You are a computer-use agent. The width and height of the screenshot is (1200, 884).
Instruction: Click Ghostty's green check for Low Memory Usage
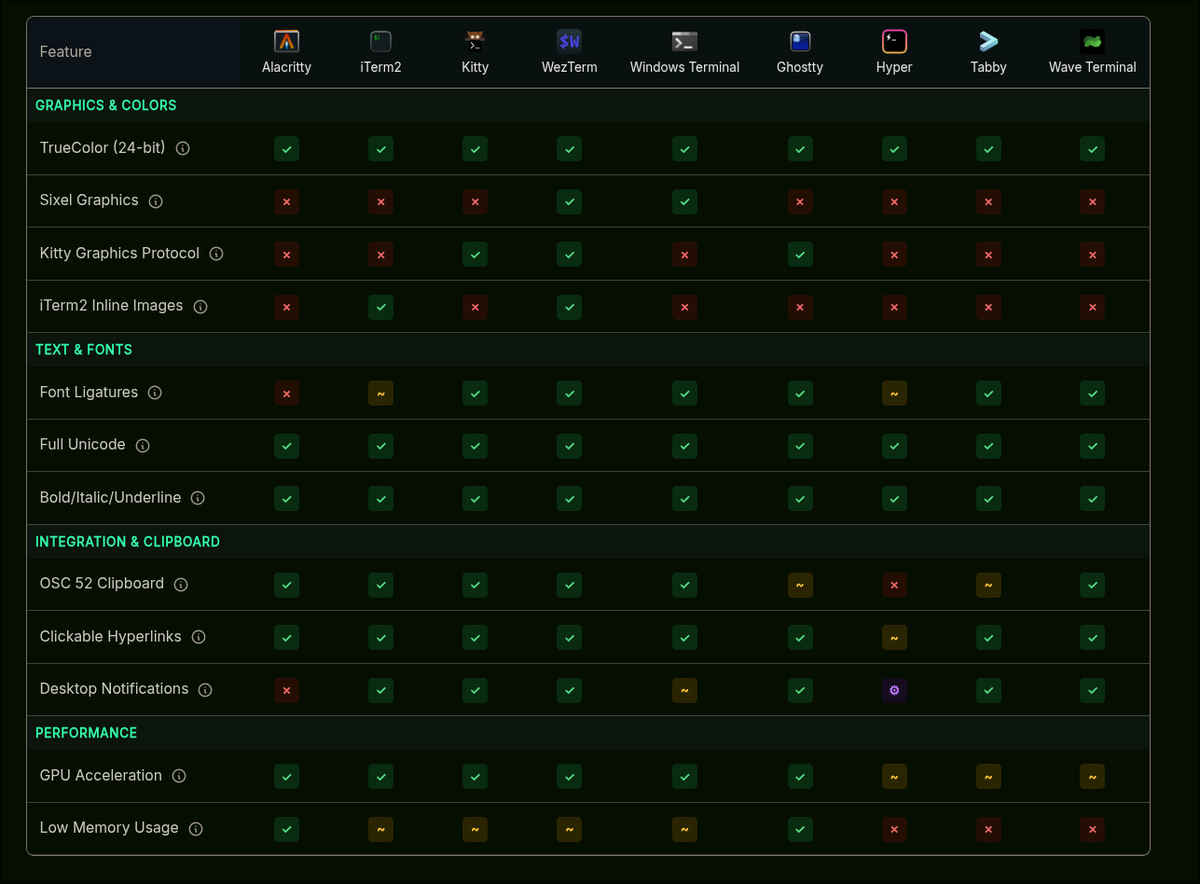pyautogui.click(x=800, y=829)
